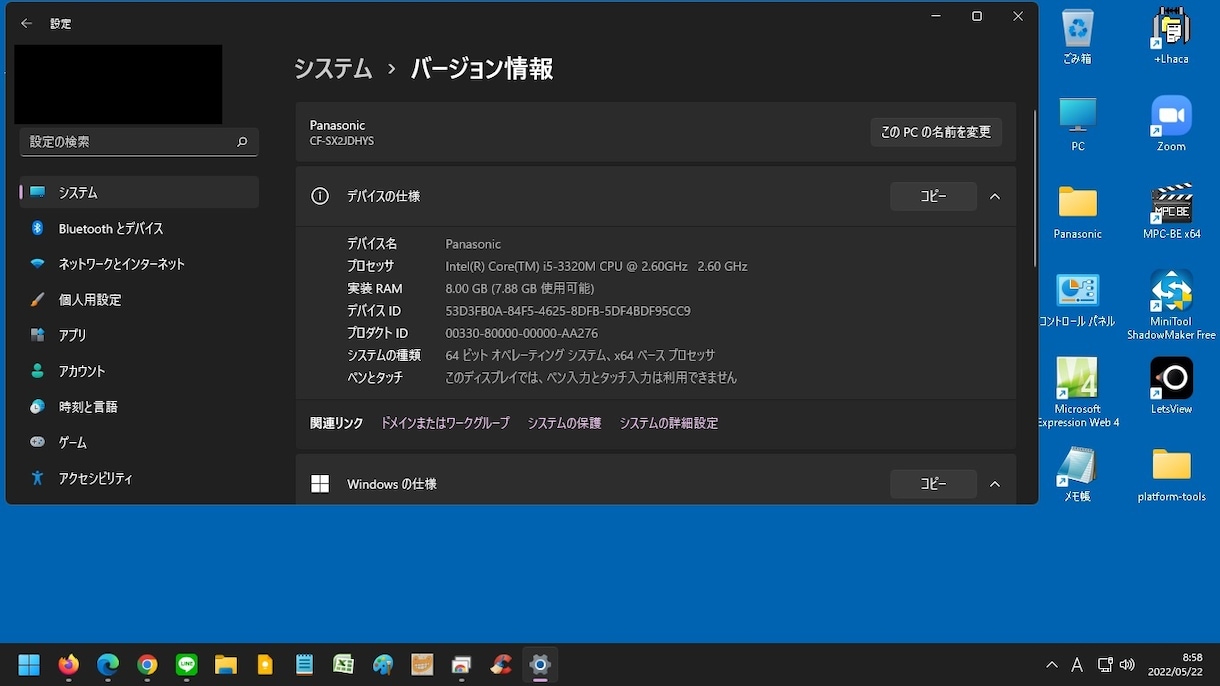Select Microsoft Expression Web 4 shortcut

[1078, 393]
